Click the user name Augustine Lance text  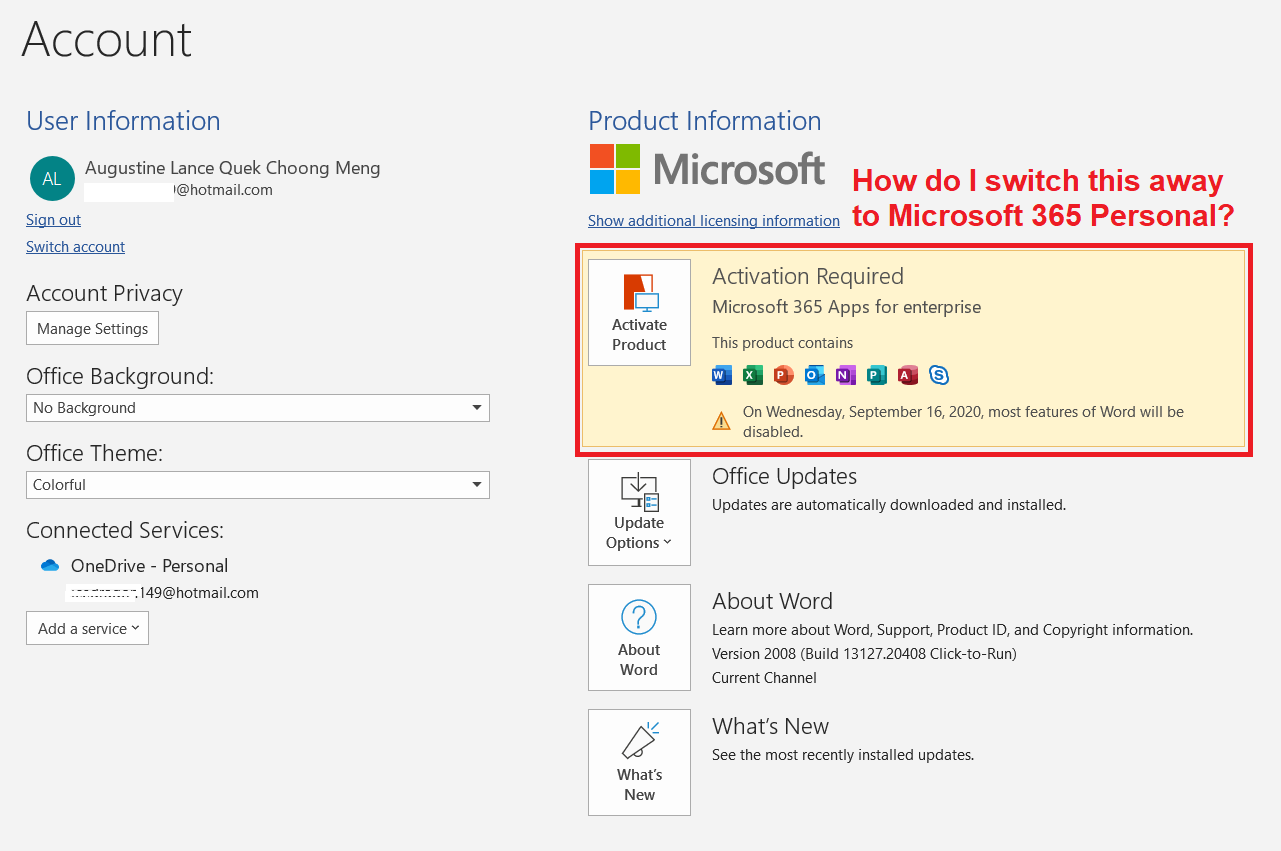tap(233, 168)
